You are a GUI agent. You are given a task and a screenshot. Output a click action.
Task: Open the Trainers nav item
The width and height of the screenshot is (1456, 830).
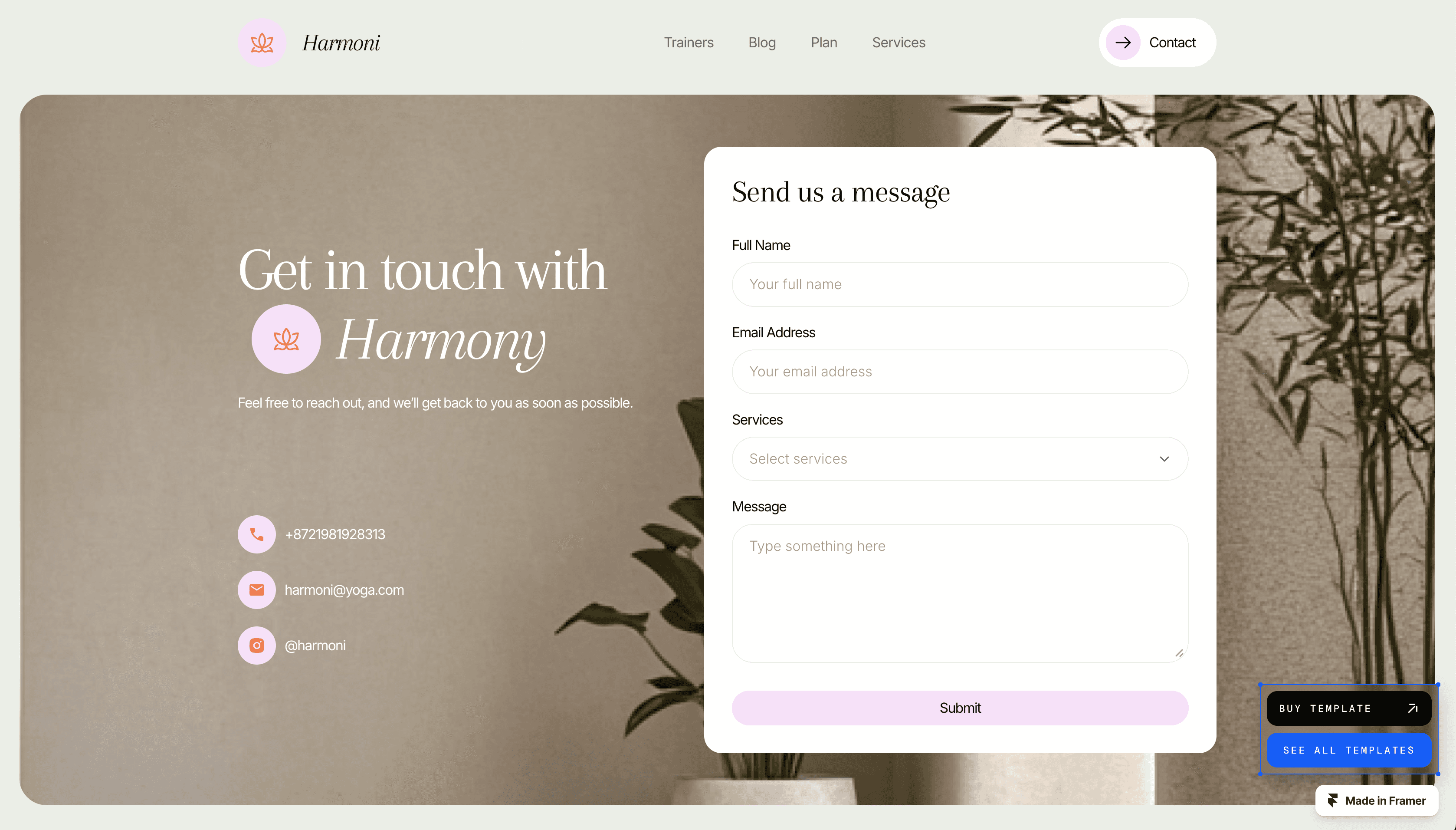(x=689, y=43)
